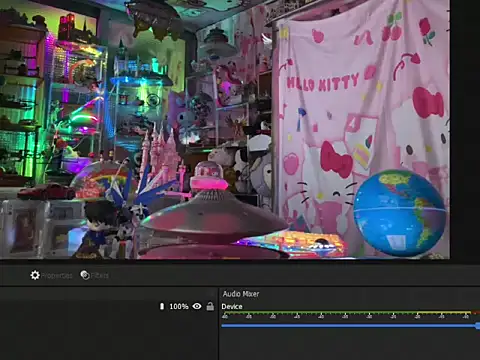480x360 pixels.
Task: Toggle source visibility eye icon
Action: (x=197, y=306)
